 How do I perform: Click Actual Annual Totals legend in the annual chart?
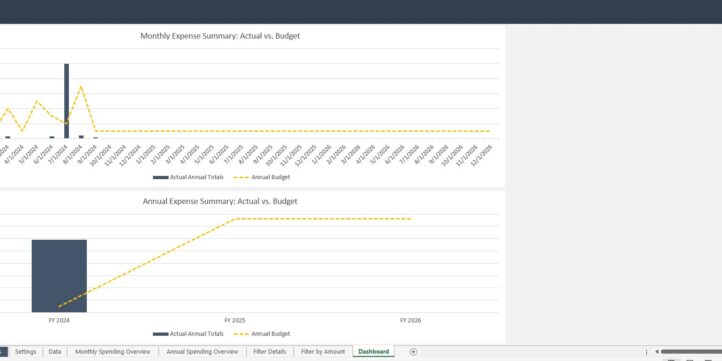coord(188,334)
